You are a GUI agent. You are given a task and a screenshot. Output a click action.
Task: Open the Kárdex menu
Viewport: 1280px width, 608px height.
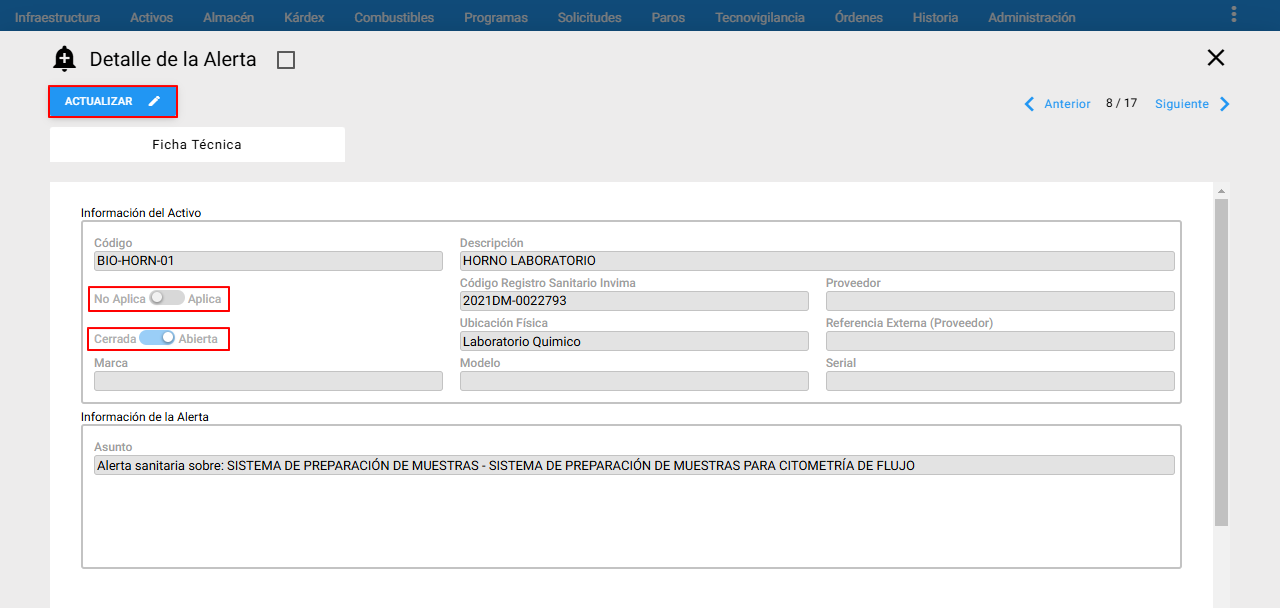304,17
